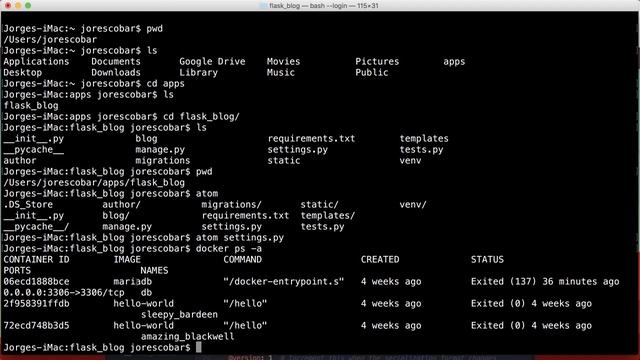Click container ID '06ecd1888bce'
This screenshot has height=360, width=640.
(x=36, y=282)
